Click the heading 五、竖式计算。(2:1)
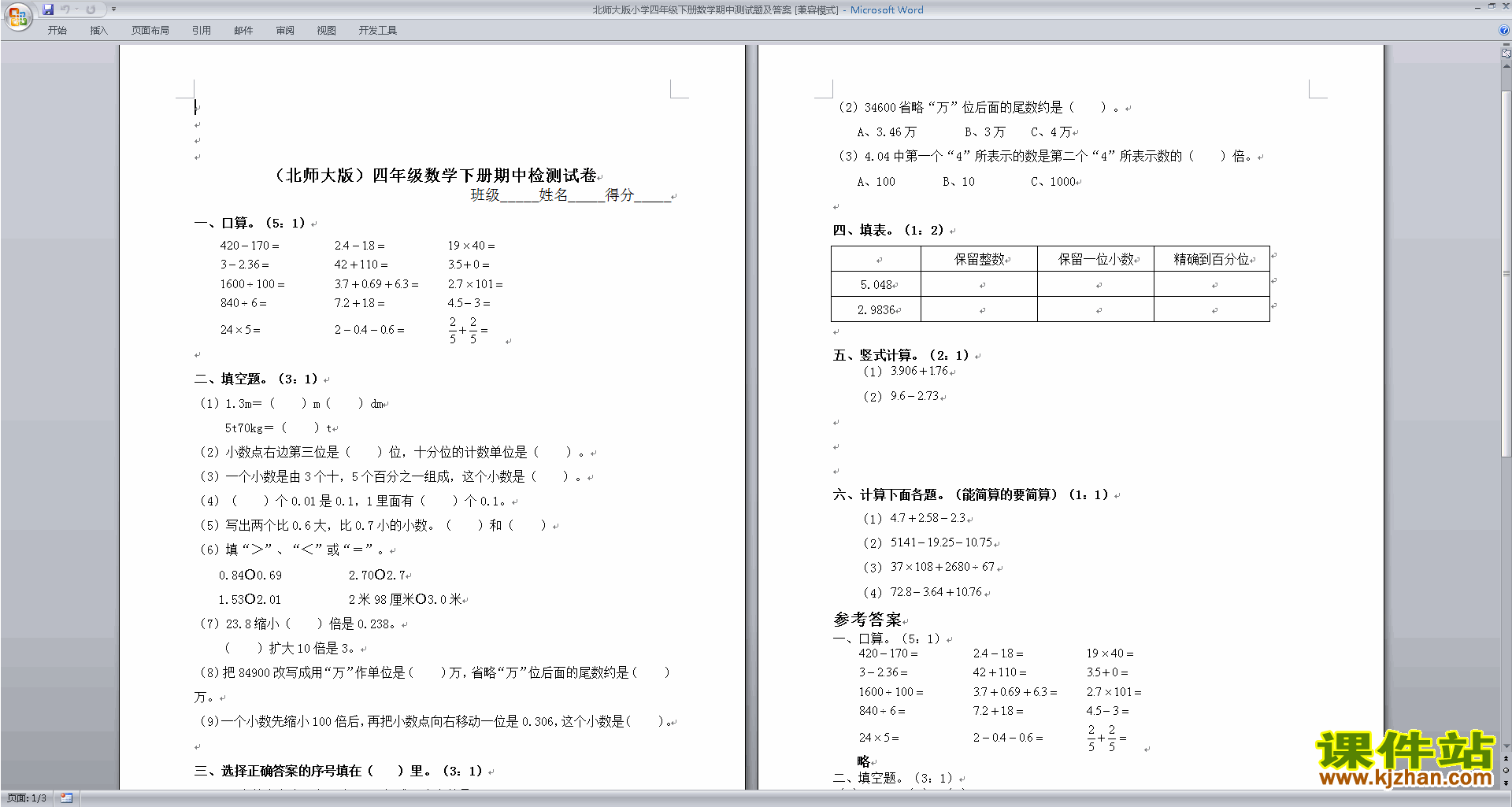The height and width of the screenshot is (807, 1512). coord(901,355)
